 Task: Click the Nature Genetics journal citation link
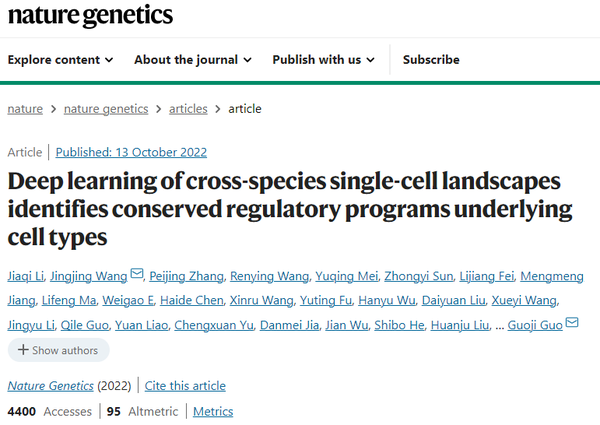click(x=50, y=386)
